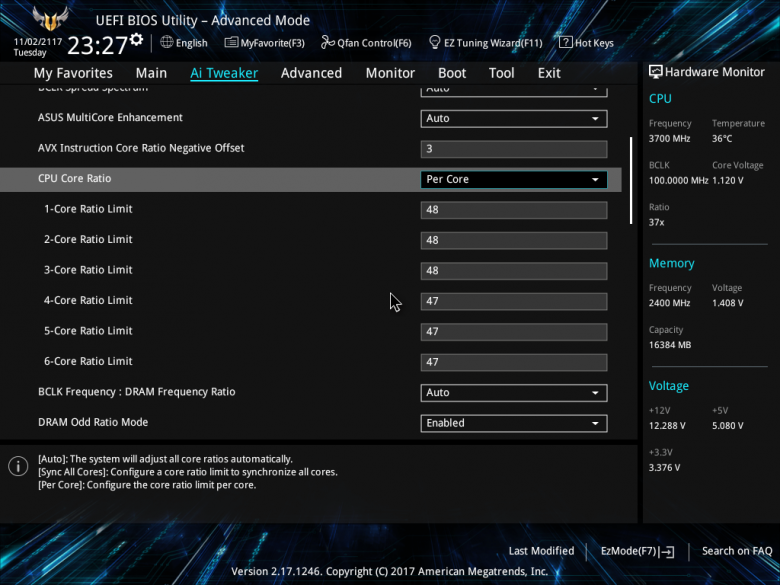Click the Voltage section heading
780x585 pixels.
coord(669,386)
